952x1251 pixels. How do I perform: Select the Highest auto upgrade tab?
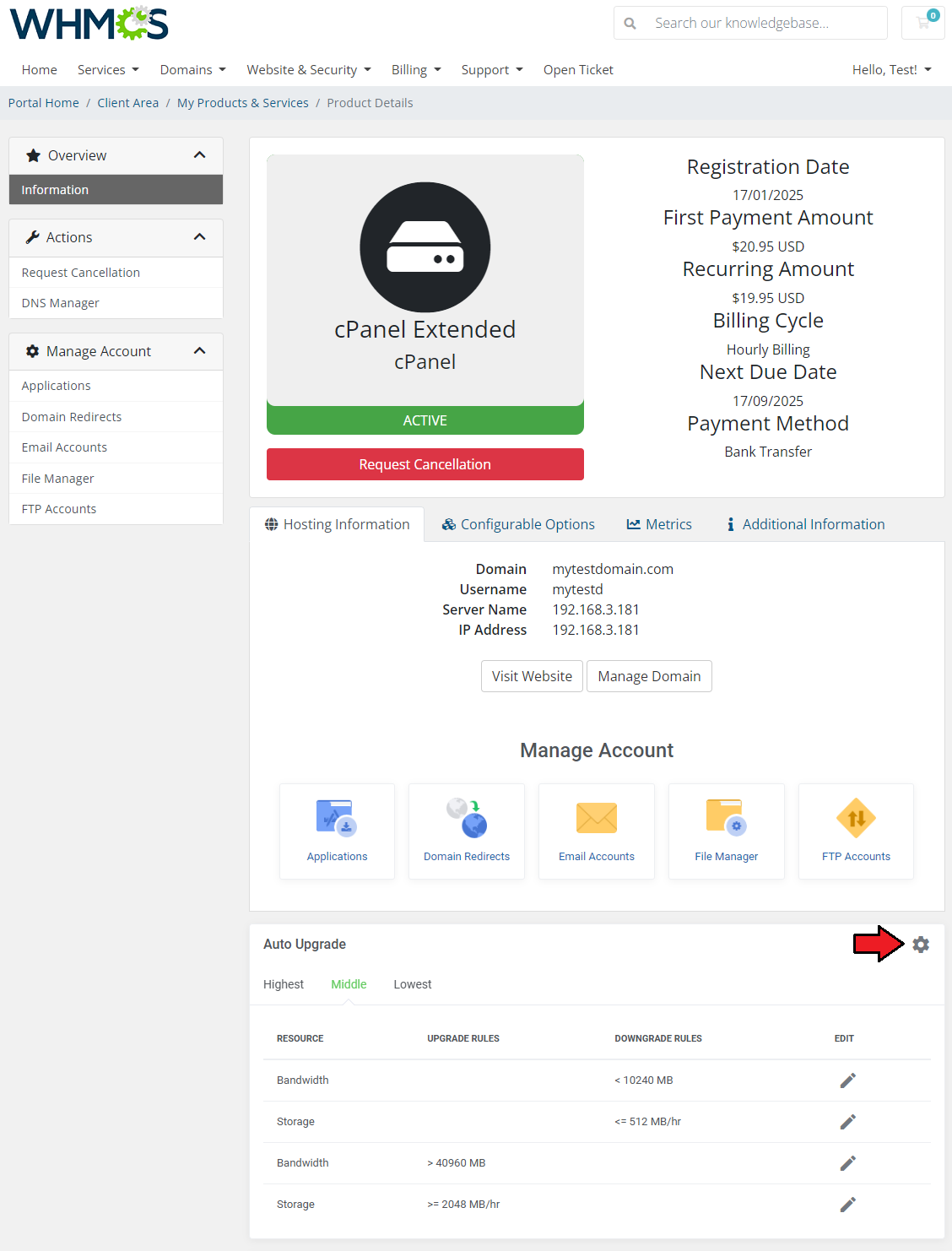pyautogui.click(x=284, y=984)
